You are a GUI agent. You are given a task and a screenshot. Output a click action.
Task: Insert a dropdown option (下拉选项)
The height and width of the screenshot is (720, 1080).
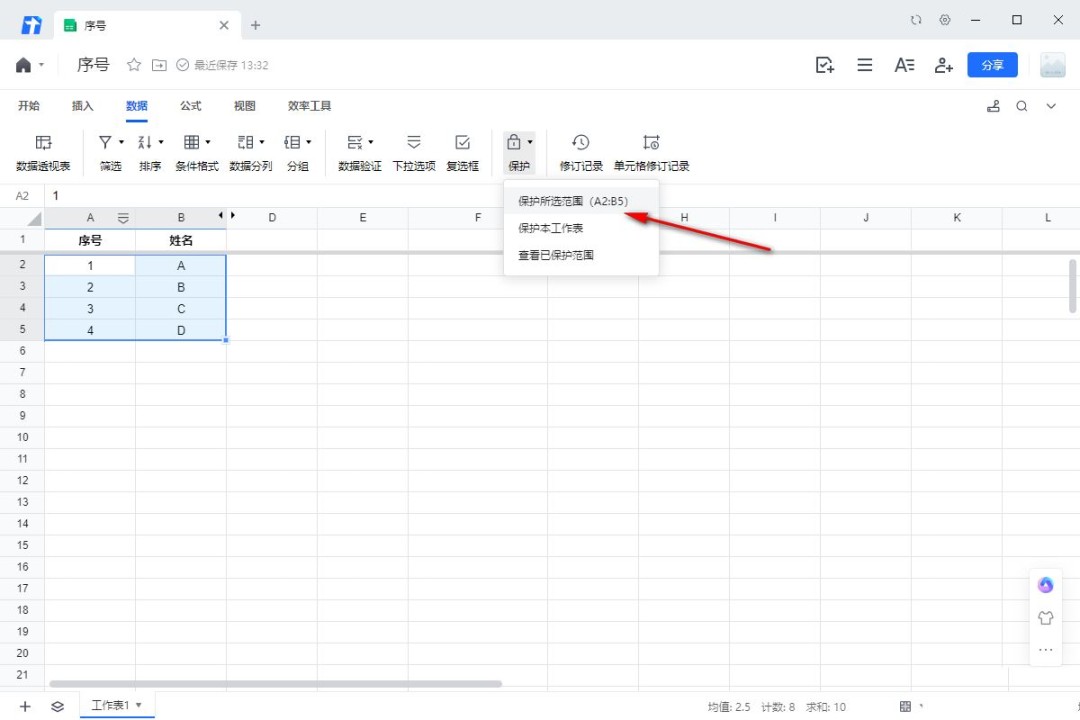414,152
